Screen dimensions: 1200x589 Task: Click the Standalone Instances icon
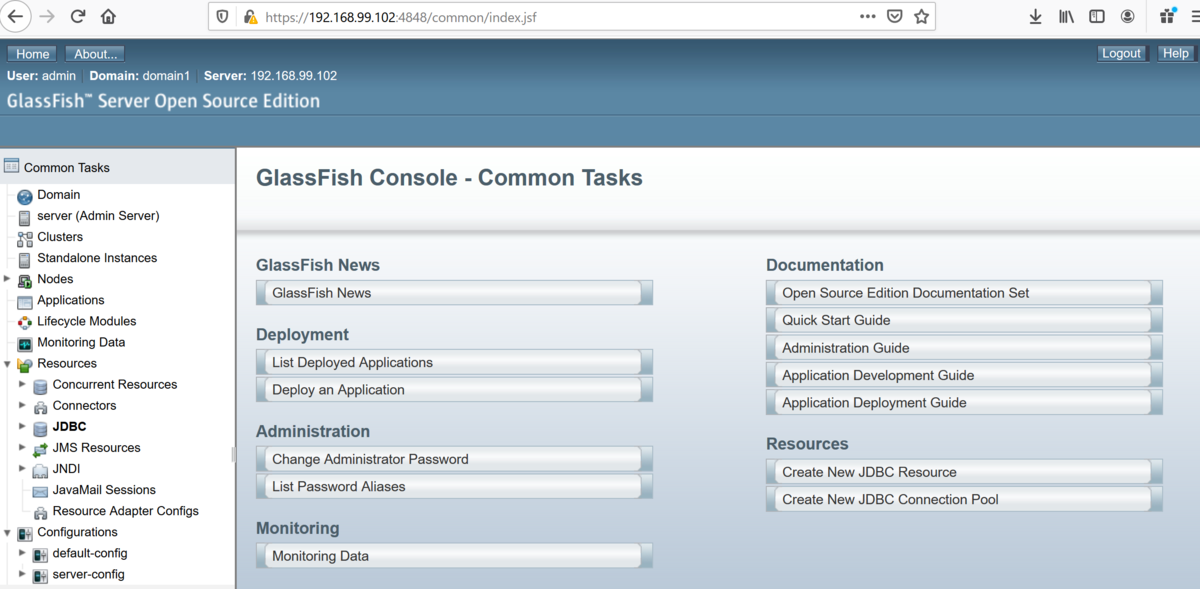(25, 259)
